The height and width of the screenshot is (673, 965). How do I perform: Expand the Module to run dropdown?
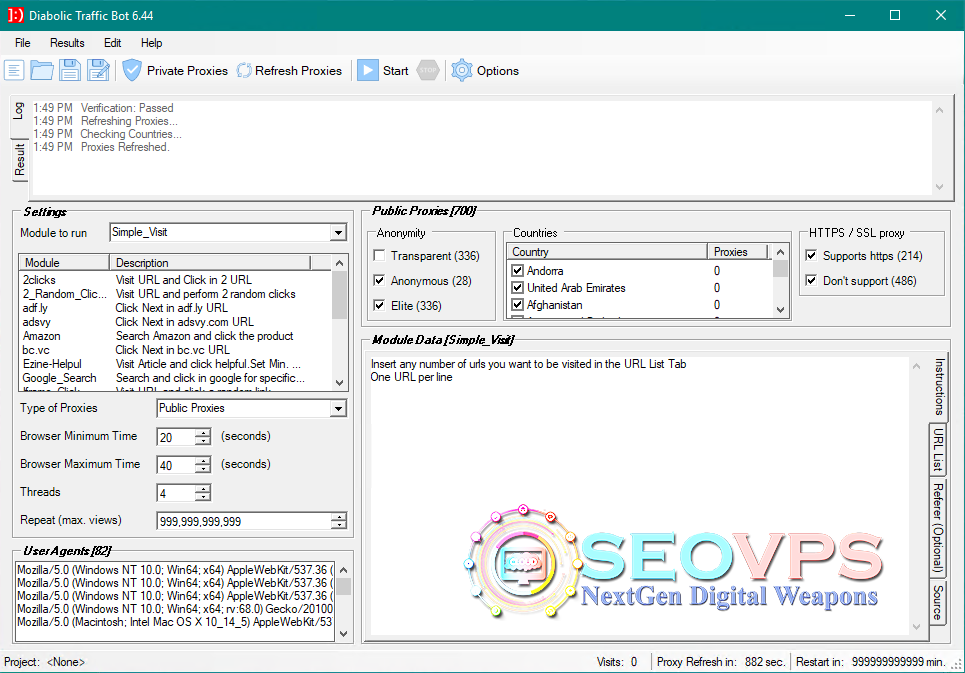pos(338,233)
